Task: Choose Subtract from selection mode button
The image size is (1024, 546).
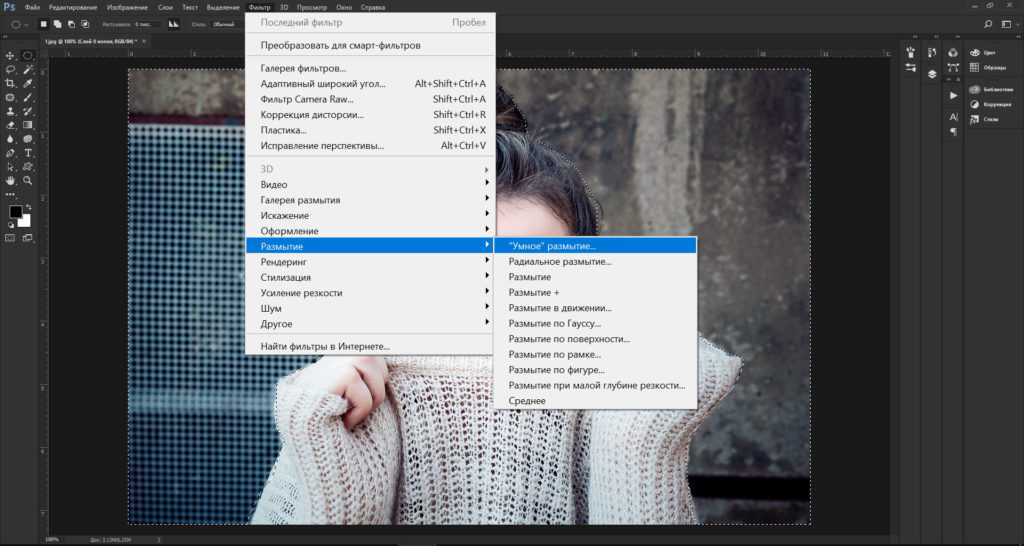Action: click(71, 24)
